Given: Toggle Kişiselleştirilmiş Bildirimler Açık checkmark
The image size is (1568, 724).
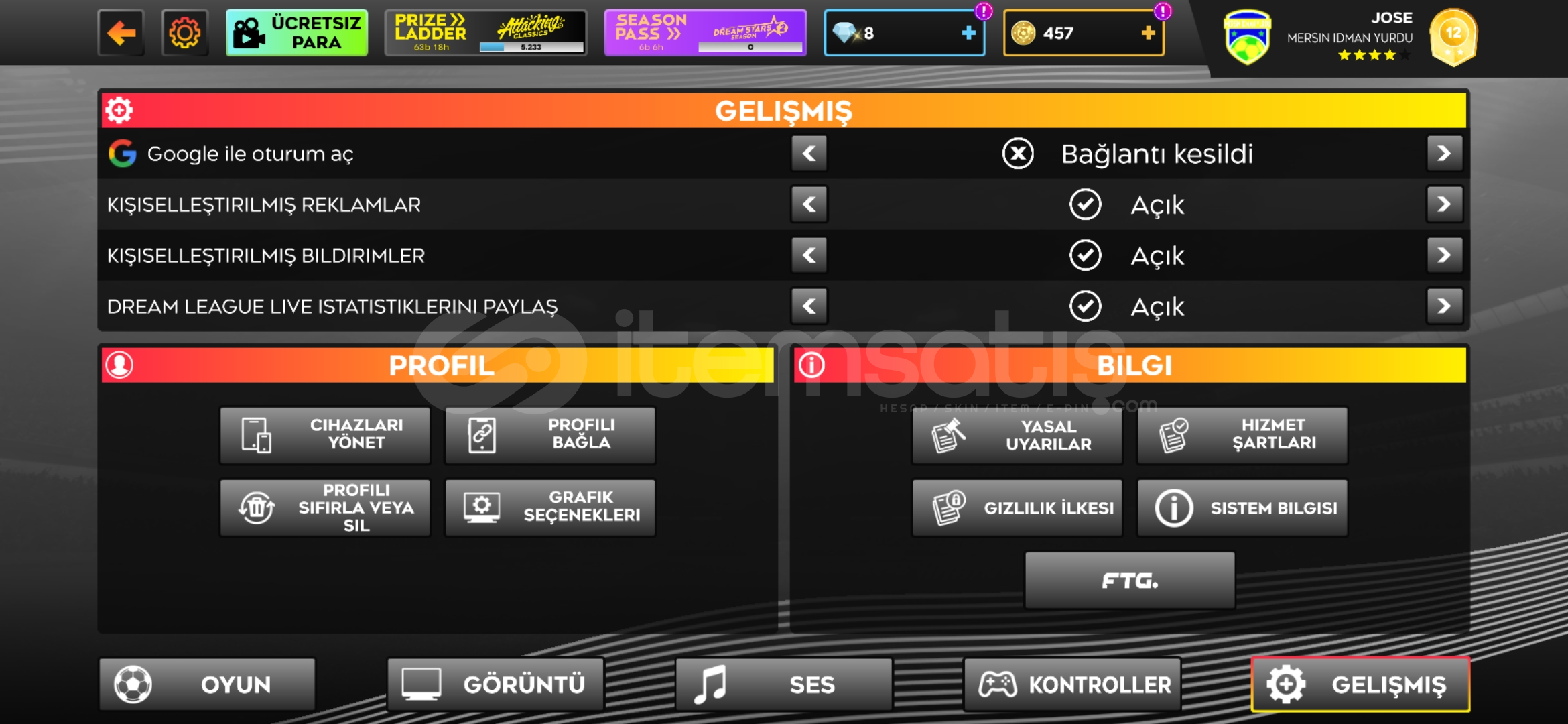Looking at the screenshot, I should tap(1086, 255).
